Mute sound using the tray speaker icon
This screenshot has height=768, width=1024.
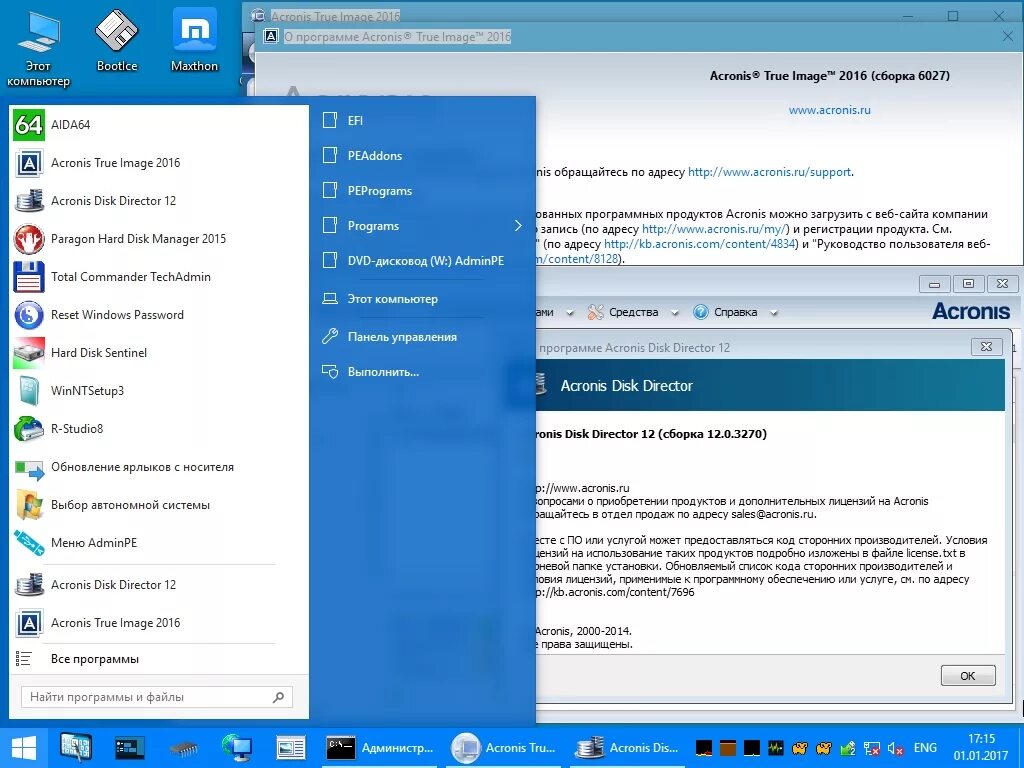[x=895, y=747]
